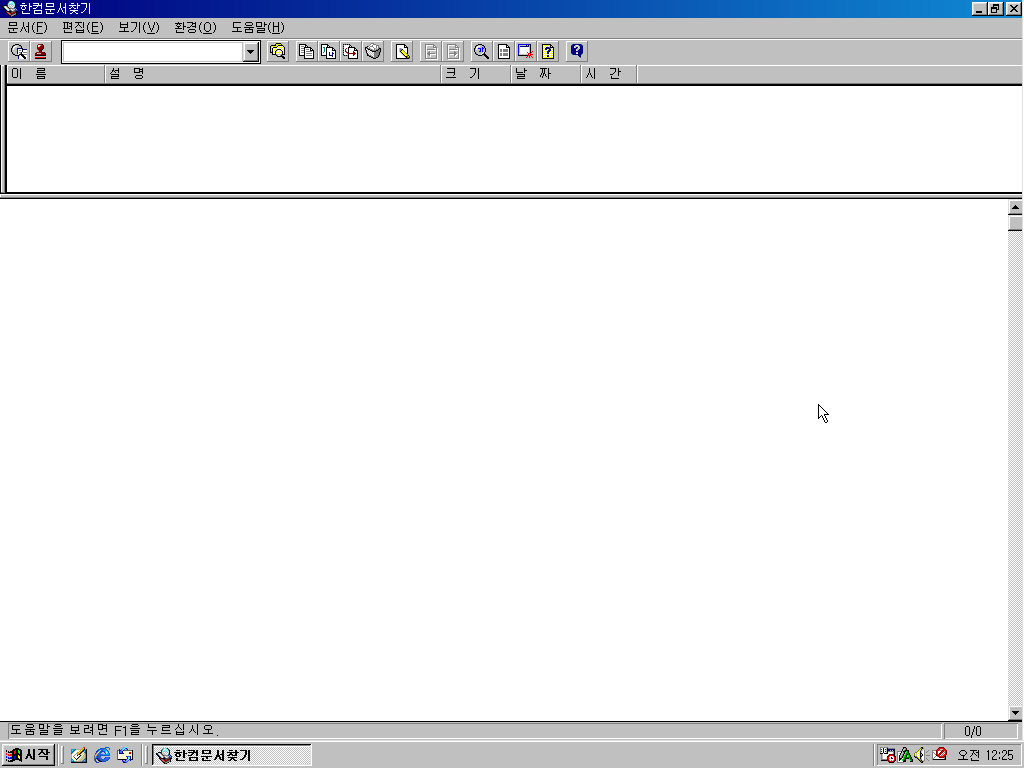
Task: Click the preview pane scrollbar thumb
Action: (x=1015, y=223)
